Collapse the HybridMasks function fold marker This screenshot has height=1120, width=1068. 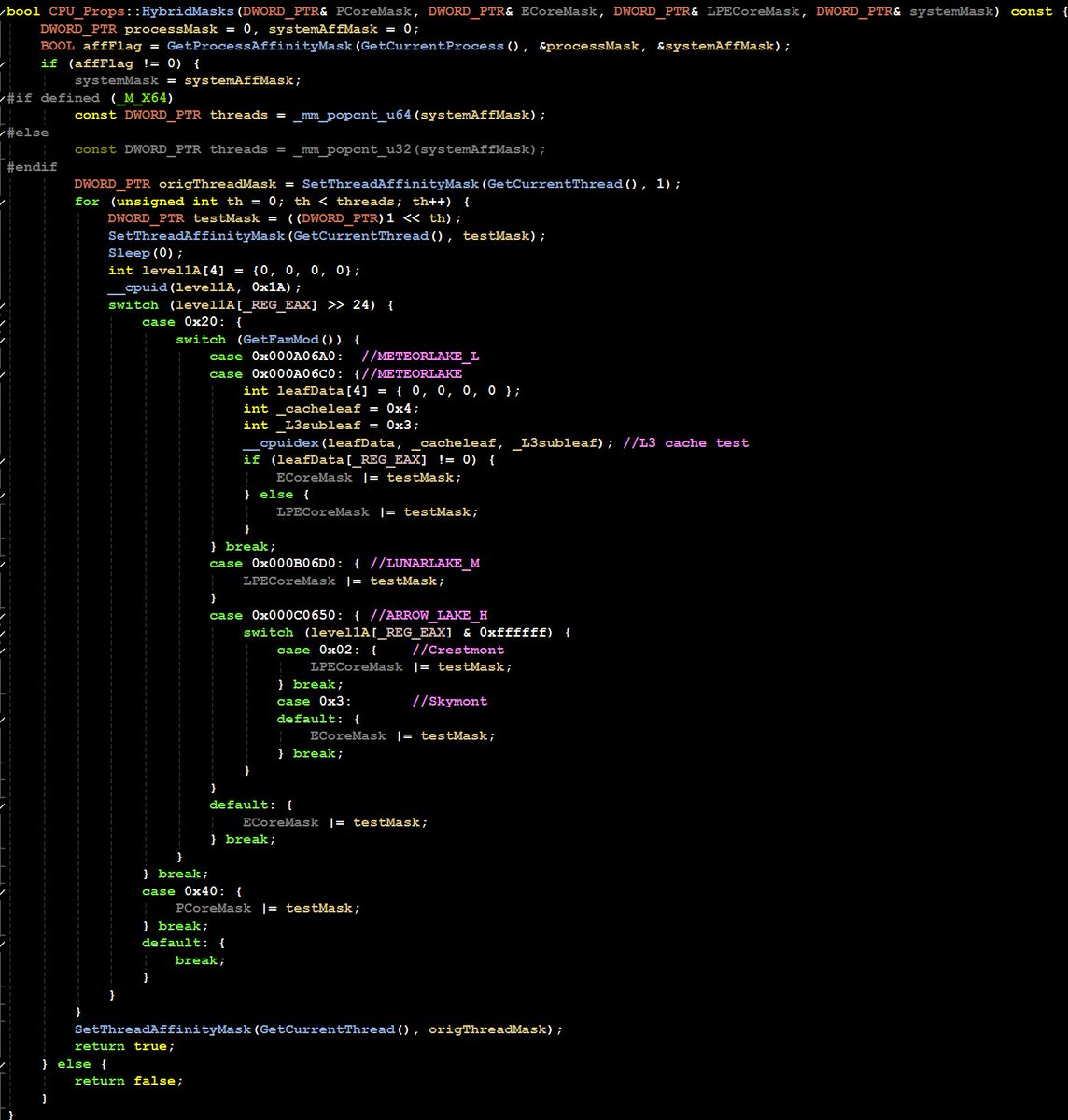3,12
